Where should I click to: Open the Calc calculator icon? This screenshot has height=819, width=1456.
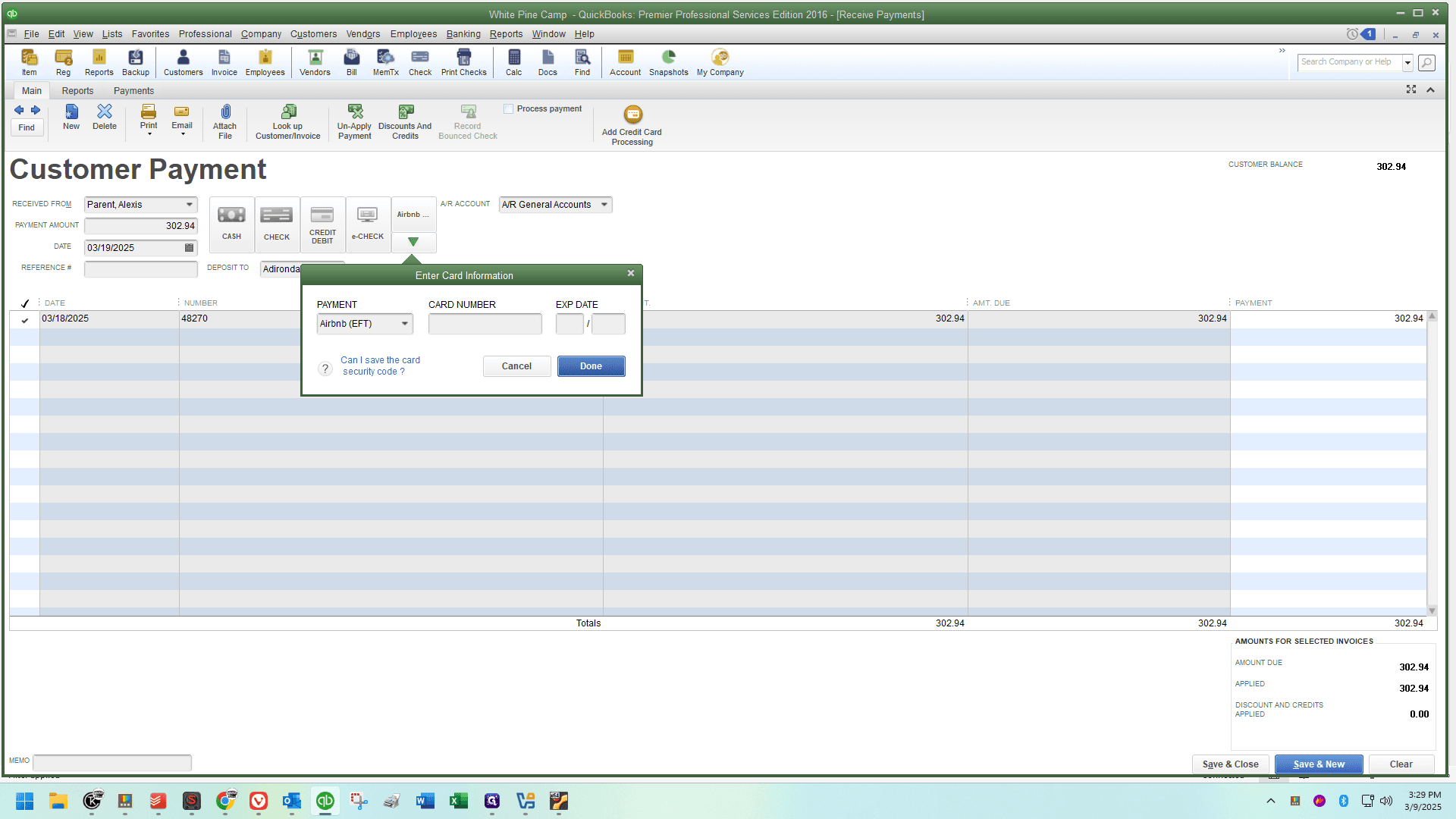pos(513,62)
